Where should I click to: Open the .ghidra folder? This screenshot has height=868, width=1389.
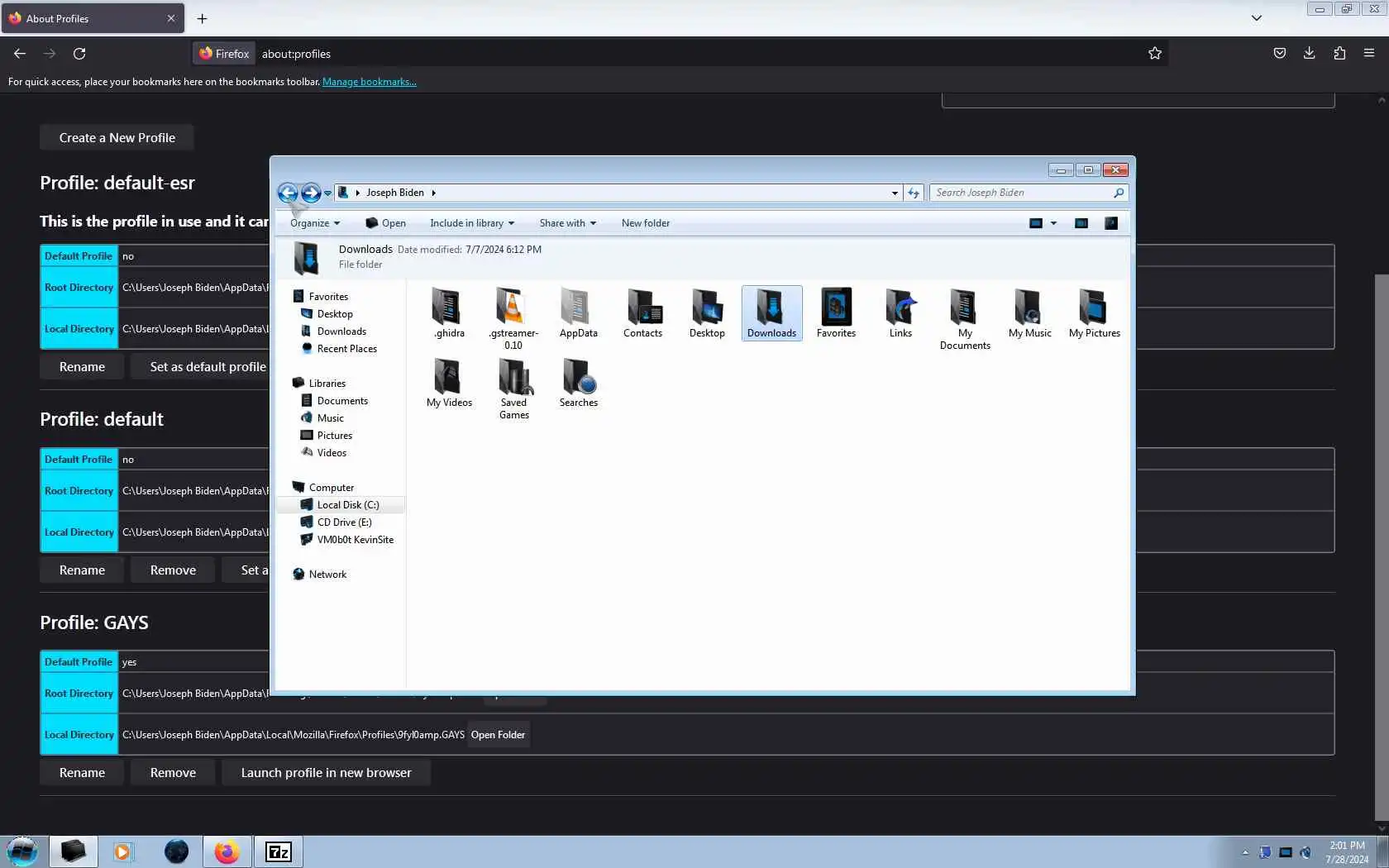(449, 313)
